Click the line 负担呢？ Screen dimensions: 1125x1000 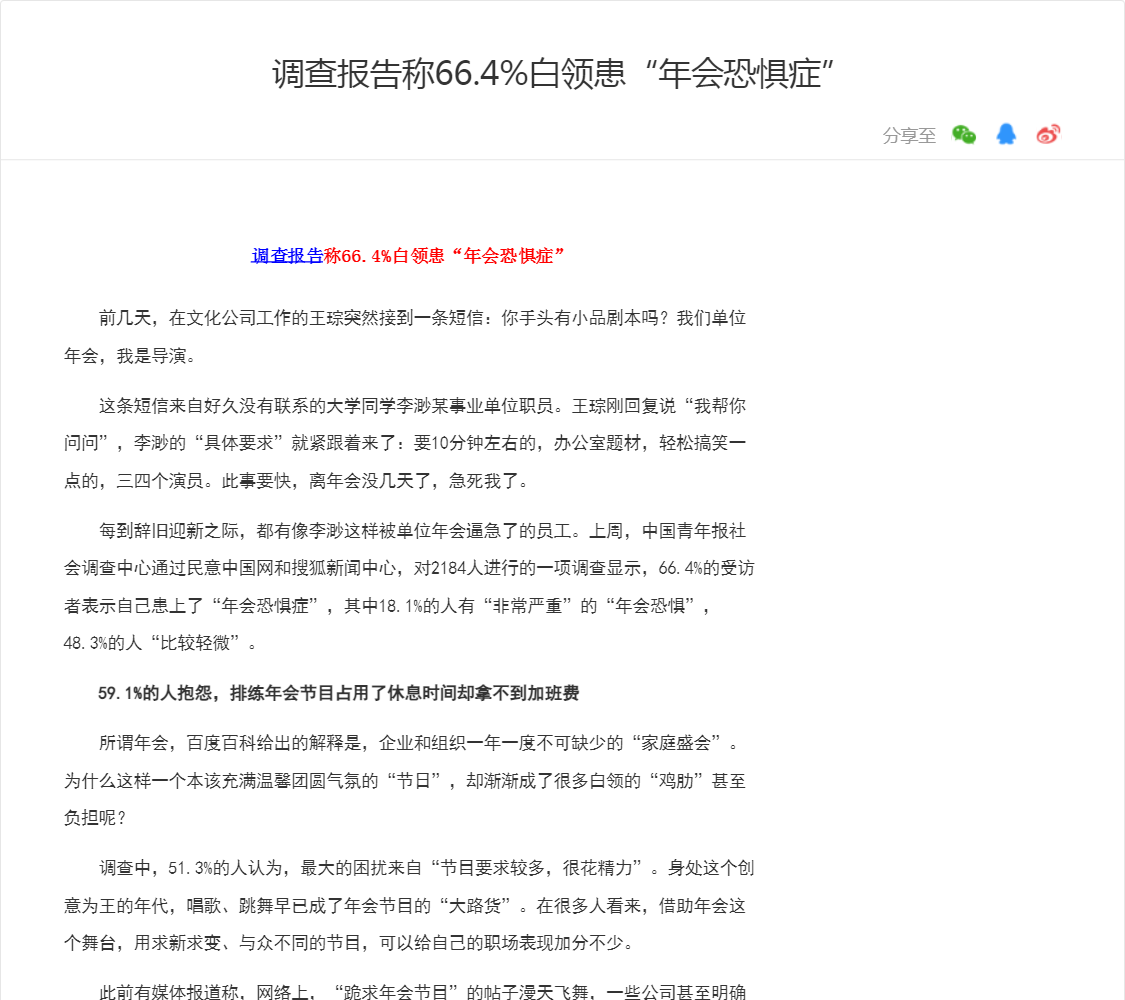pos(95,818)
